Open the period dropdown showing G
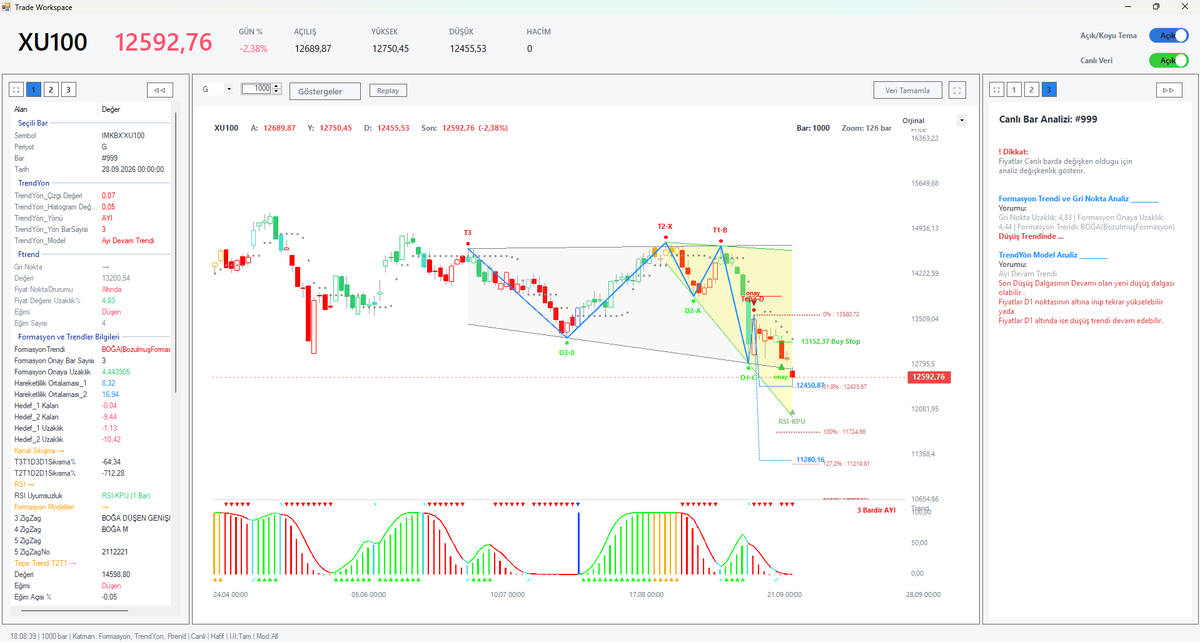 (216, 89)
